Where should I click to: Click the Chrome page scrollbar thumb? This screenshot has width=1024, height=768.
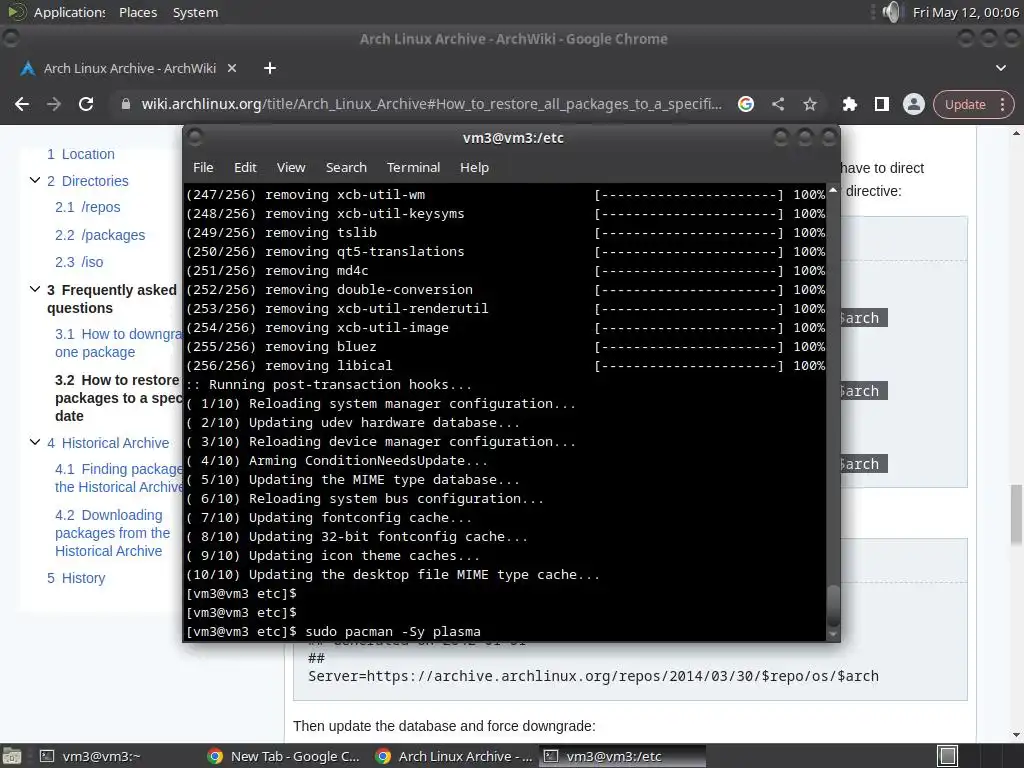click(x=1016, y=514)
